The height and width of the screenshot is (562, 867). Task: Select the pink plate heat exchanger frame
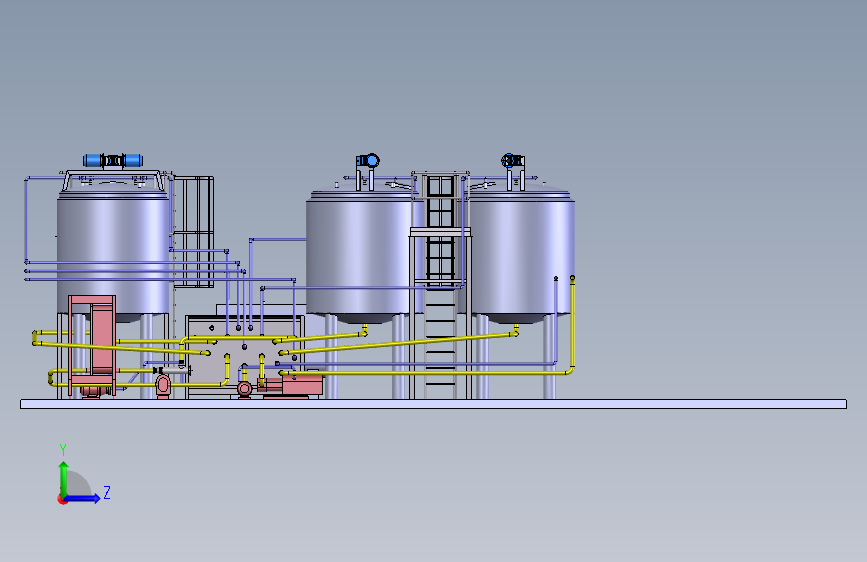pos(92,346)
